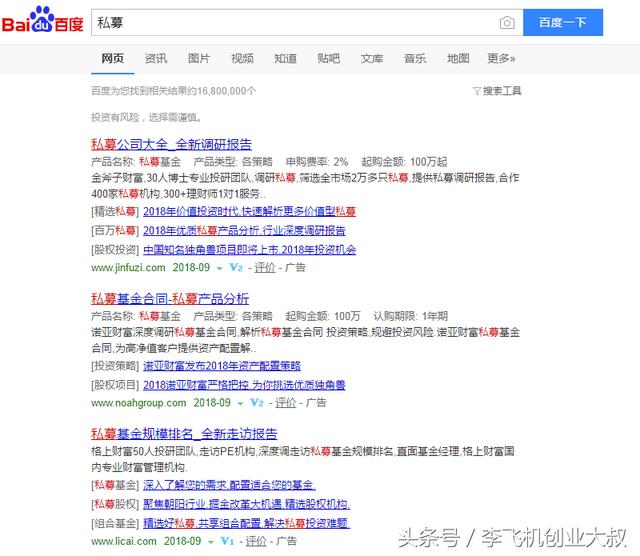Go to the 贴吧 tab
The width and height of the screenshot is (640, 556).
point(329,58)
